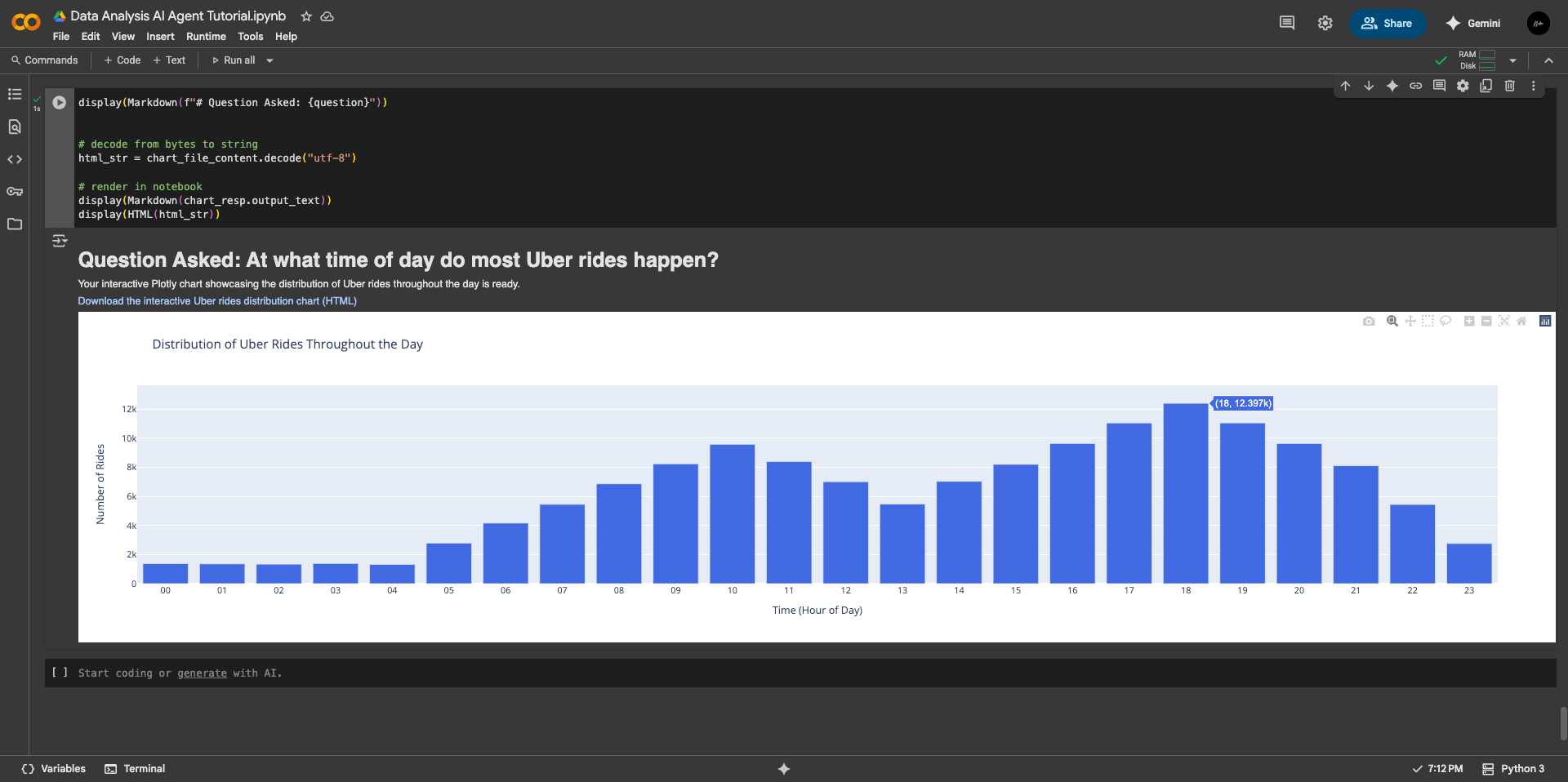This screenshot has height=782, width=1568.
Task: Move cell up using arrow icon
Action: (x=1345, y=86)
